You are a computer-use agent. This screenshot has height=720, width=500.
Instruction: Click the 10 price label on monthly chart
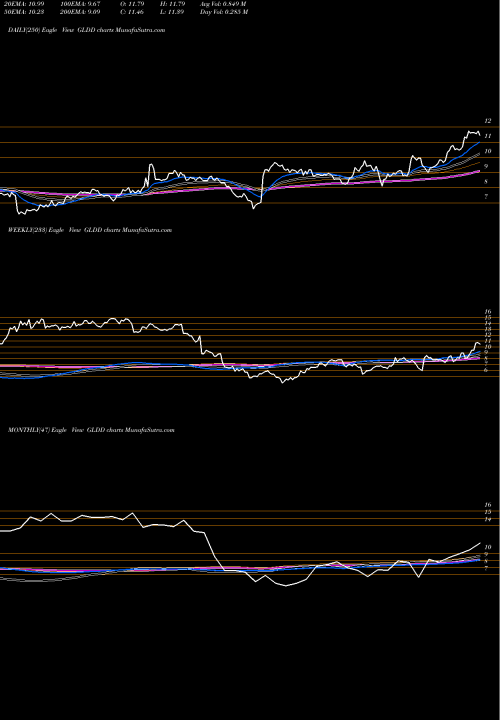[x=488, y=547]
